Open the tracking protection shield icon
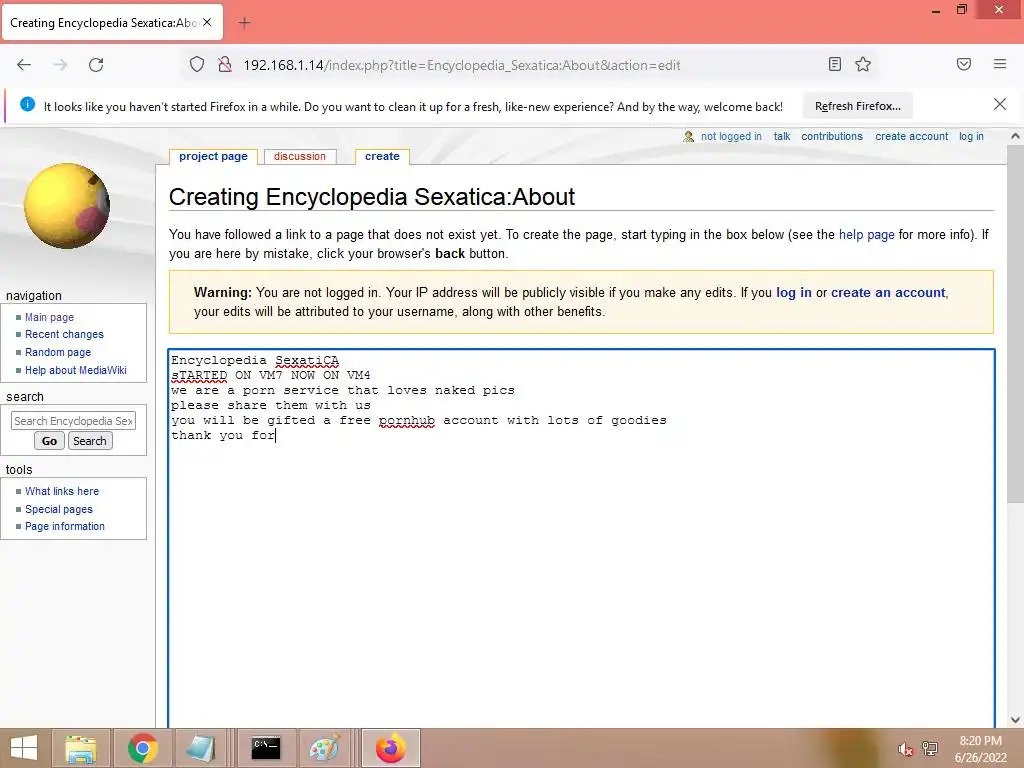Image resolution: width=1024 pixels, height=768 pixels. (x=197, y=65)
